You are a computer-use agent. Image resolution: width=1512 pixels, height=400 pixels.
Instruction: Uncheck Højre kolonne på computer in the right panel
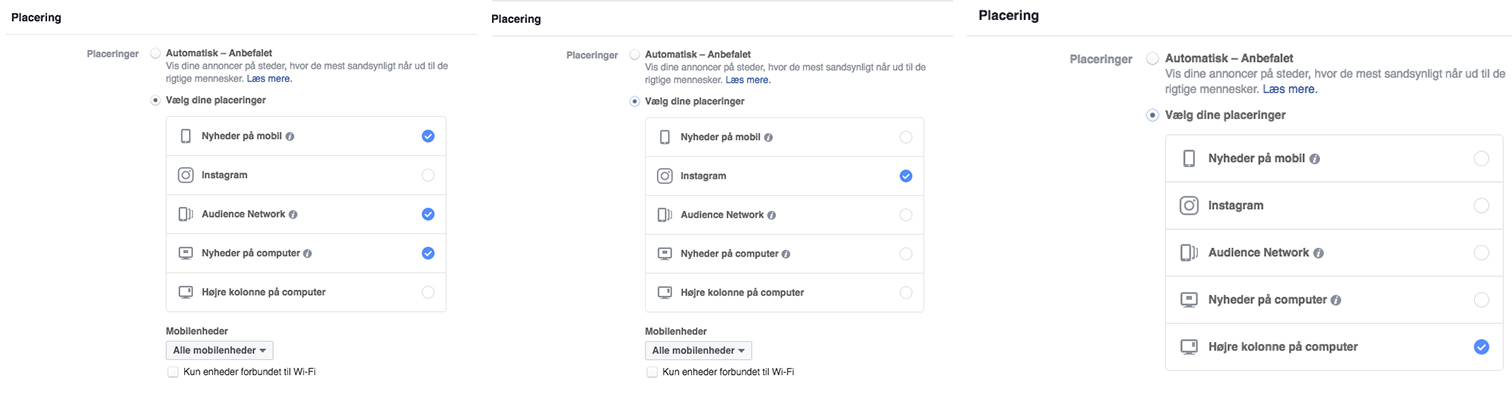point(1482,347)
